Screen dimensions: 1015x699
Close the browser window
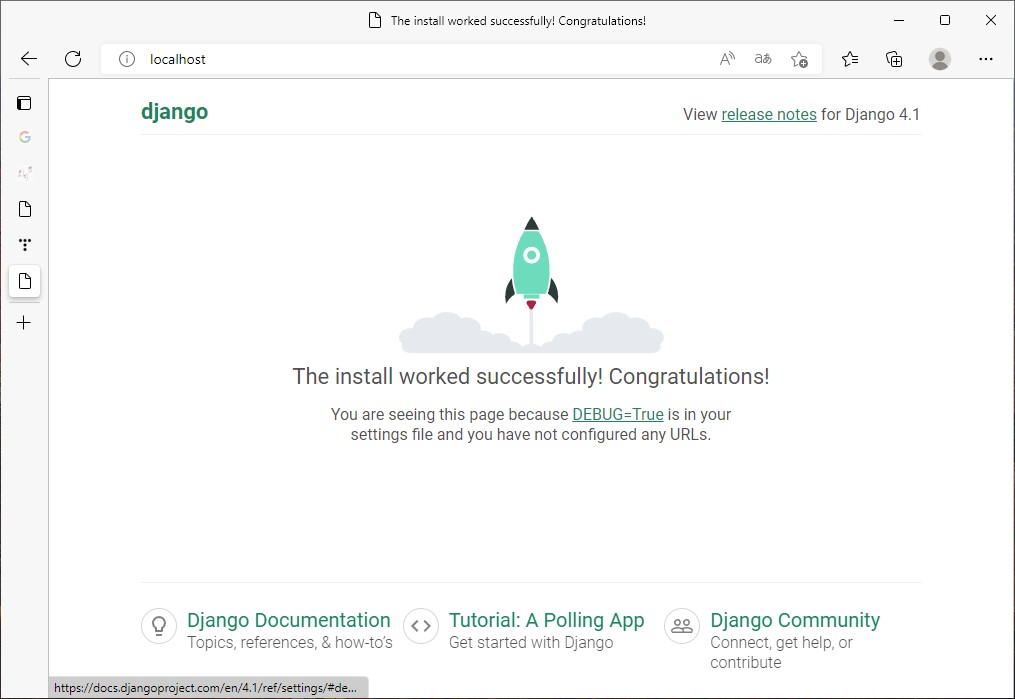click(991, 20)
